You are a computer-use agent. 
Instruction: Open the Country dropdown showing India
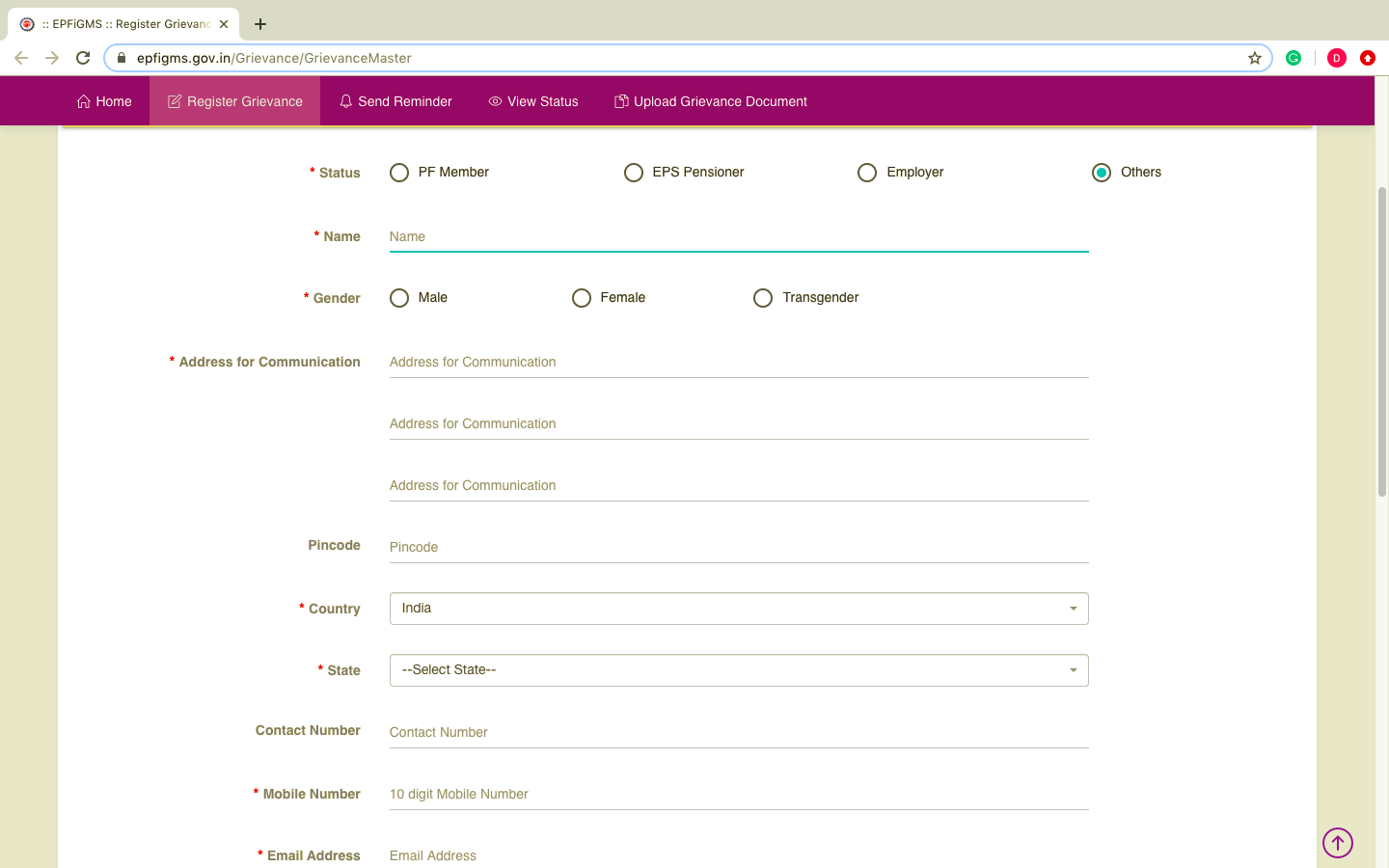pyautogui.click(x=739, y=609)
